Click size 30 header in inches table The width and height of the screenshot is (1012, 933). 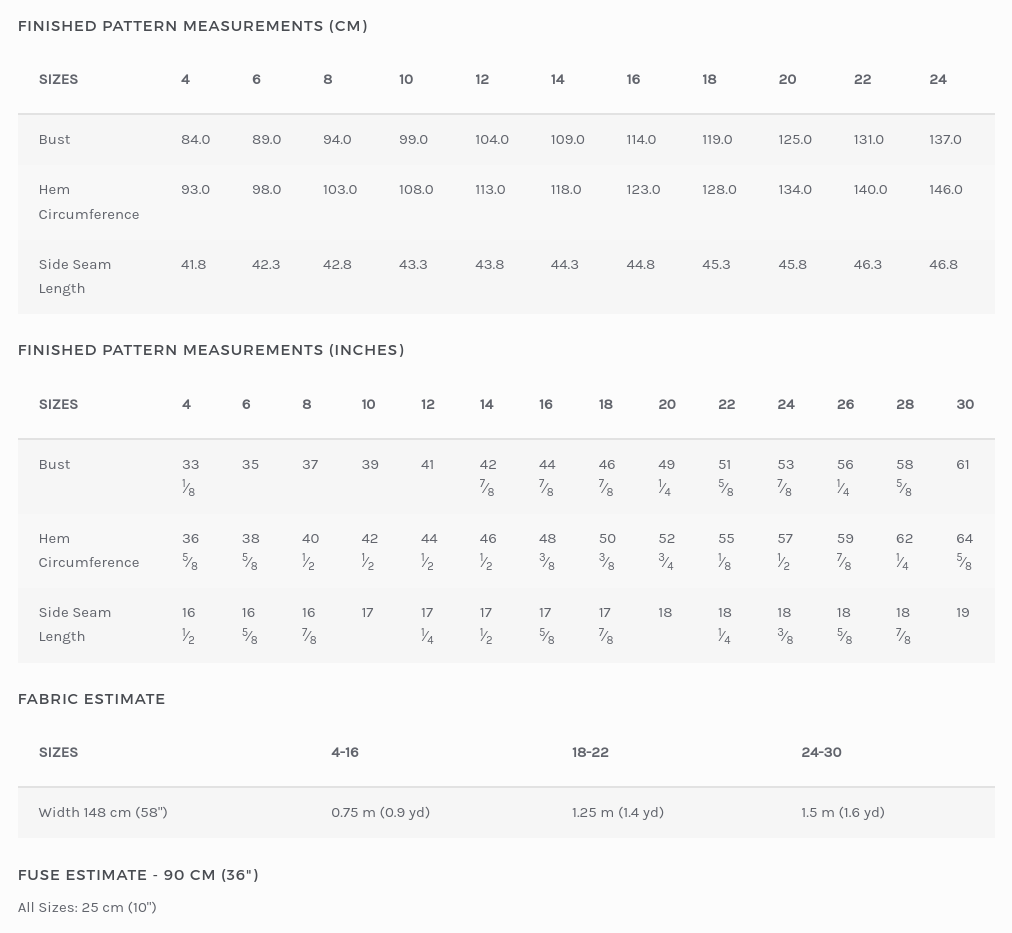coord(964,404)
